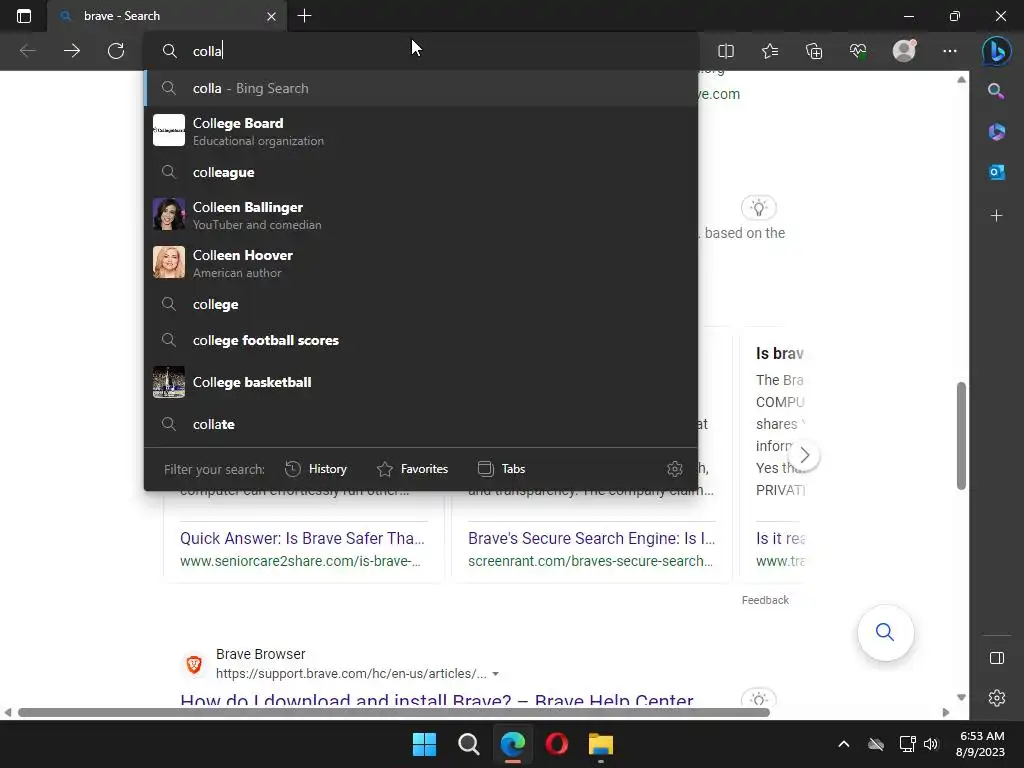Click scroll-up arrow of page scrollbar

tap(961, 80)
